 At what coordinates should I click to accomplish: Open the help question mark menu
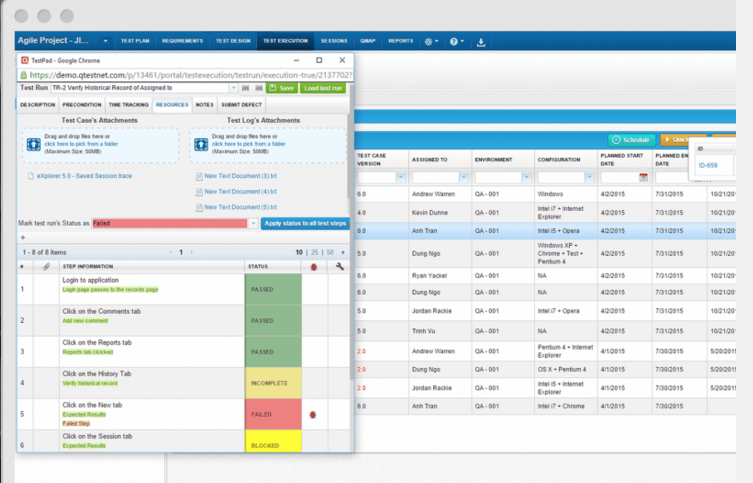click(x=455, y=42)
